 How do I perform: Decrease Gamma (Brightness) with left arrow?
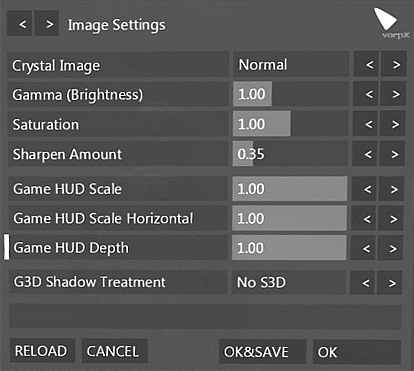[366, 94]
